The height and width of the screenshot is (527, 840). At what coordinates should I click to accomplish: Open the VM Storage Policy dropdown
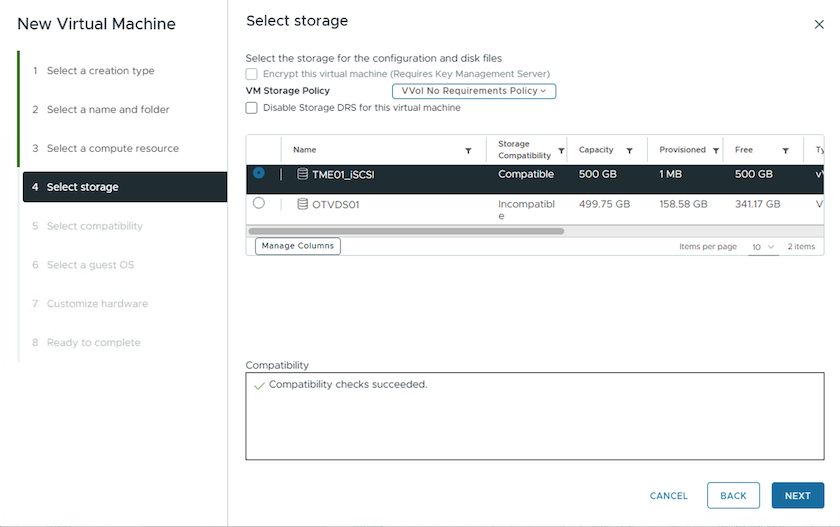[x=474, y=91]
